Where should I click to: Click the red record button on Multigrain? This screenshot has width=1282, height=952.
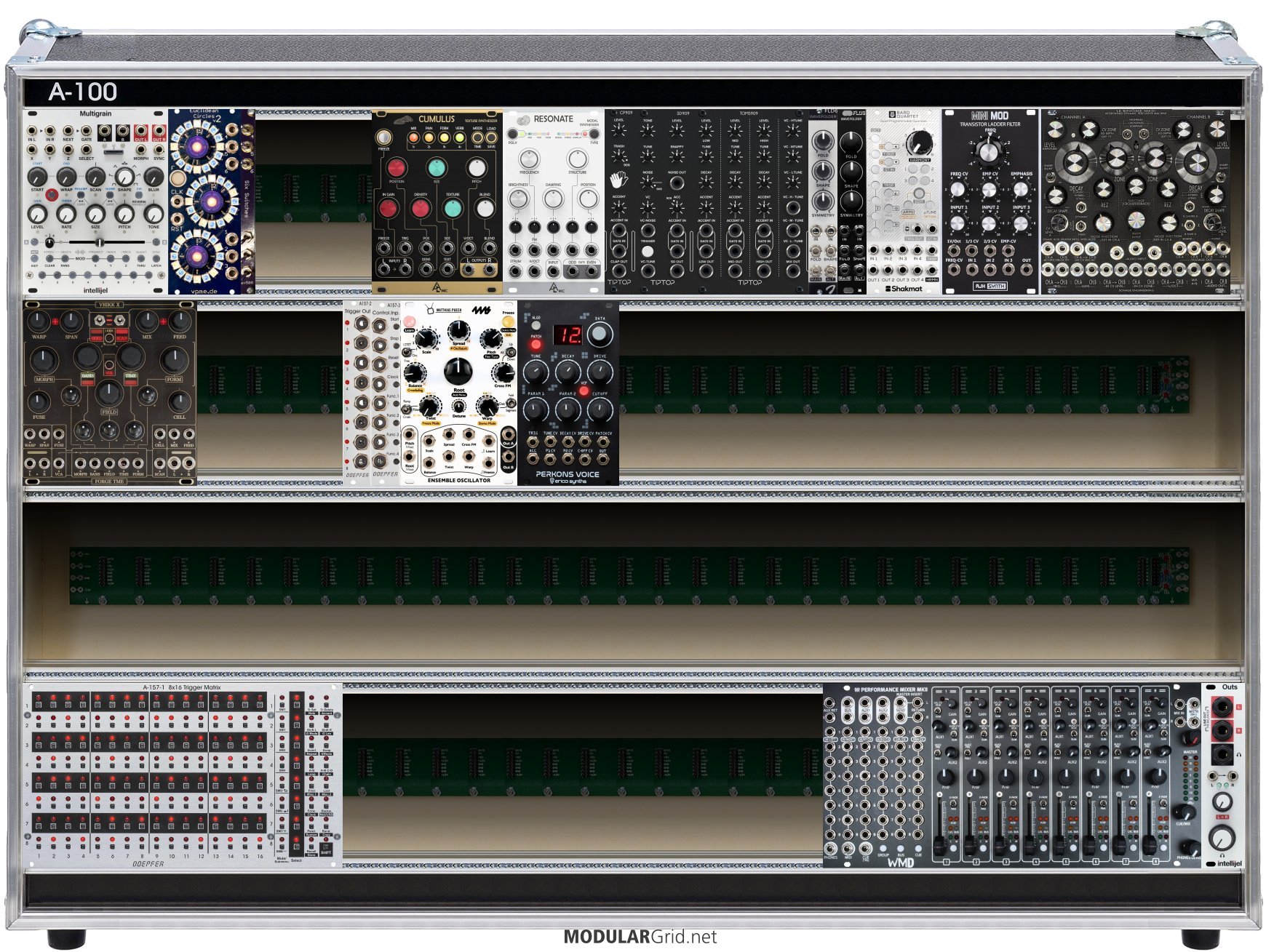click(52, 196)
